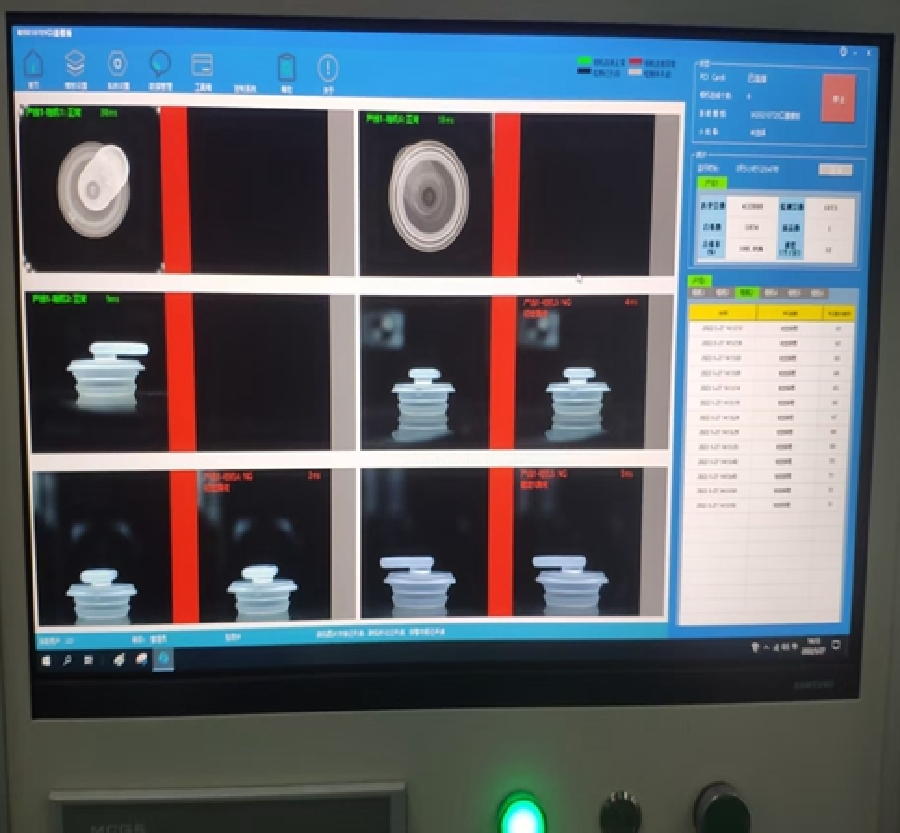Click the speech-bubble icon in the toolbar
900x833 pixels.
coord(160,64)
